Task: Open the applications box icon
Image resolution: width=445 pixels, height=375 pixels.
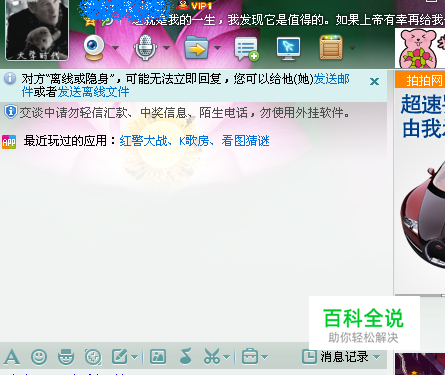Action: coord(331,48)
